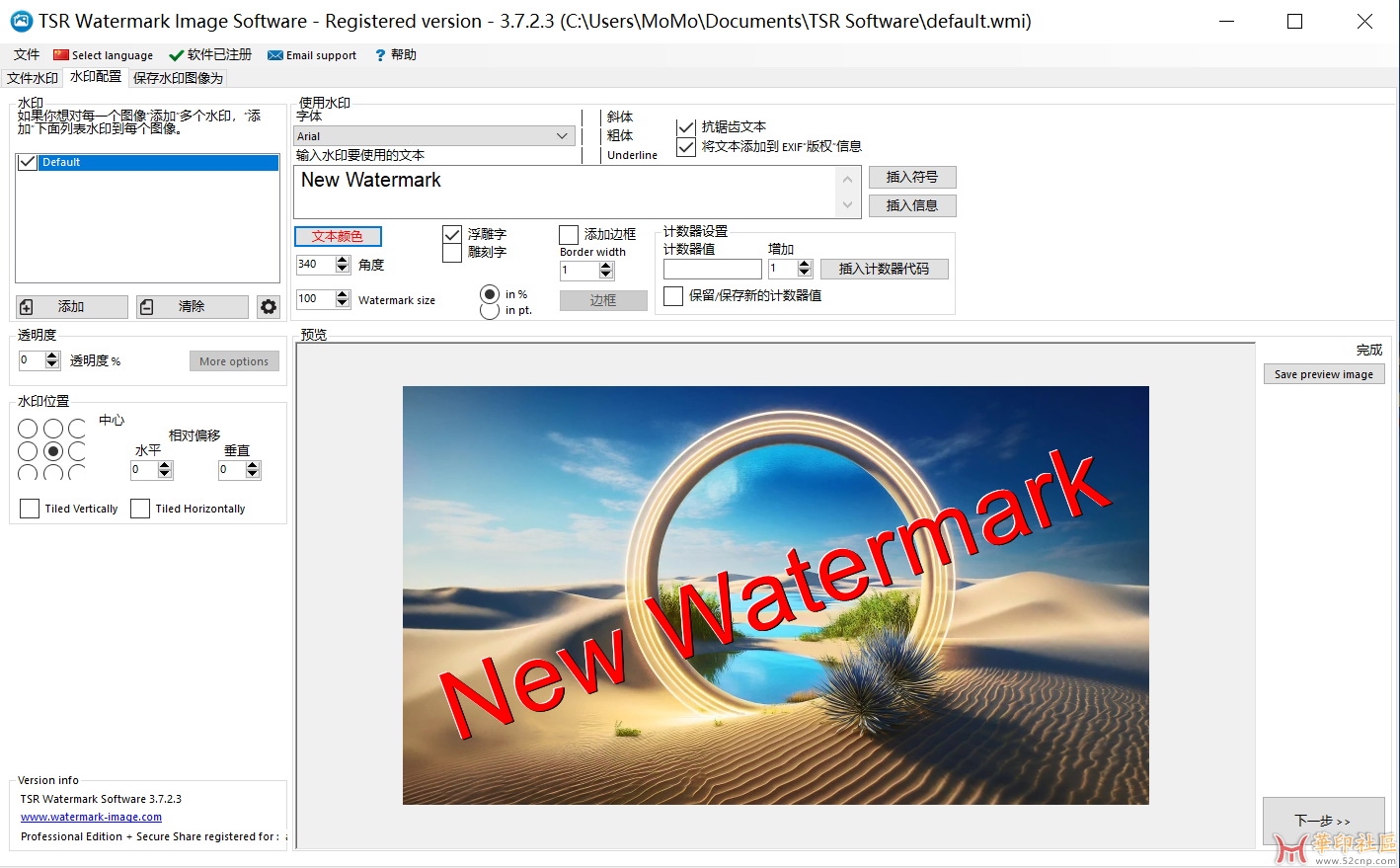Enable the 添加边框 checkbox
The image size is (1400, 868).
(569, 234)
